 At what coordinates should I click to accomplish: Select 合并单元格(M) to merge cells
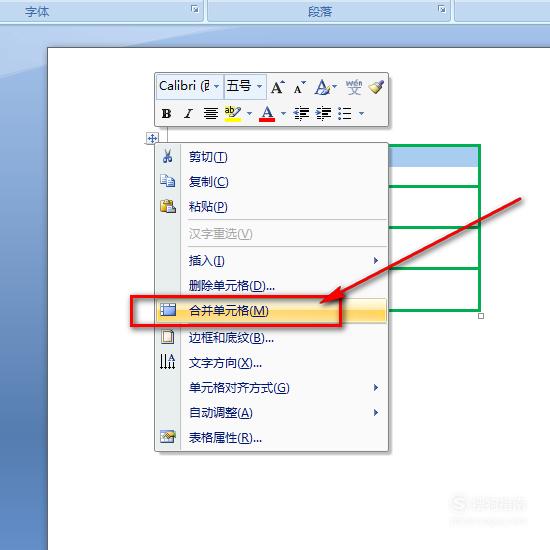(271, 311)
